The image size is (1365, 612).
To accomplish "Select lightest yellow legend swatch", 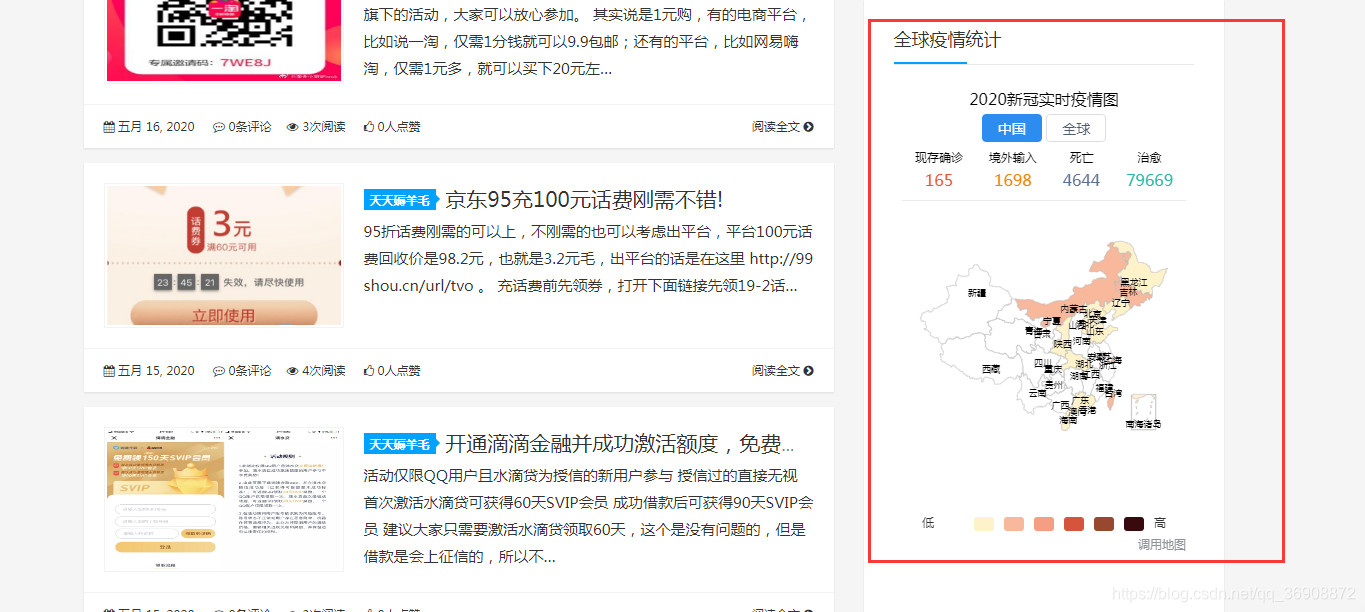I will point(984,524).
